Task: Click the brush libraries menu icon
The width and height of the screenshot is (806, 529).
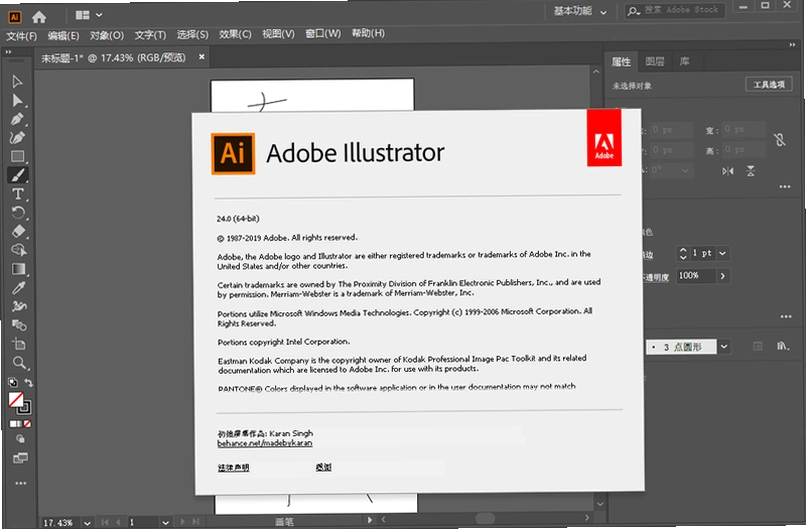Action: [782, 346]
